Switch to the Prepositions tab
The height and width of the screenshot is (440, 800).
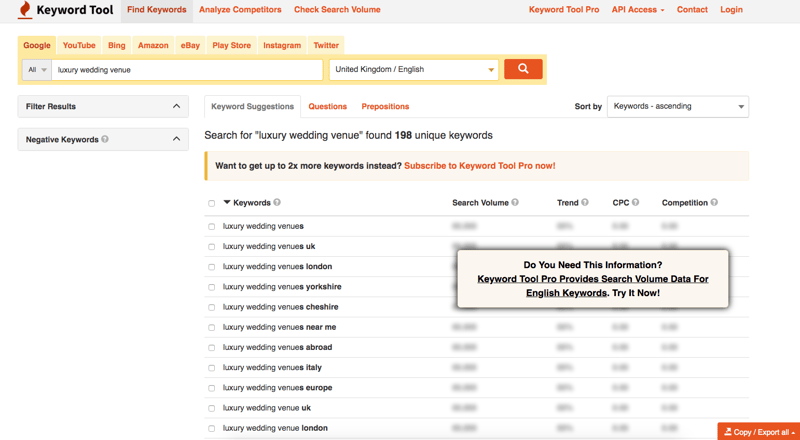click(x=385, y=107)
